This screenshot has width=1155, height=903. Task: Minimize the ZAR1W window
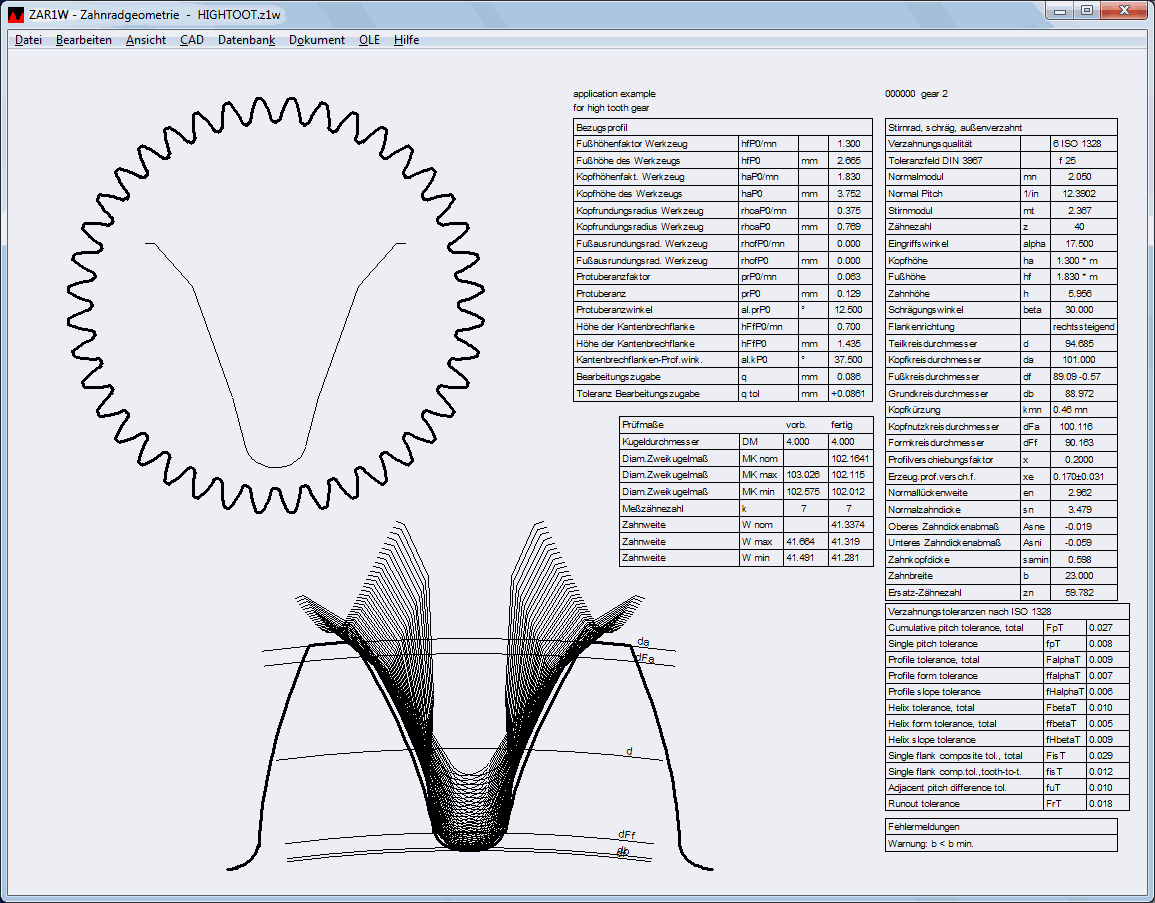pos(1061,9)
